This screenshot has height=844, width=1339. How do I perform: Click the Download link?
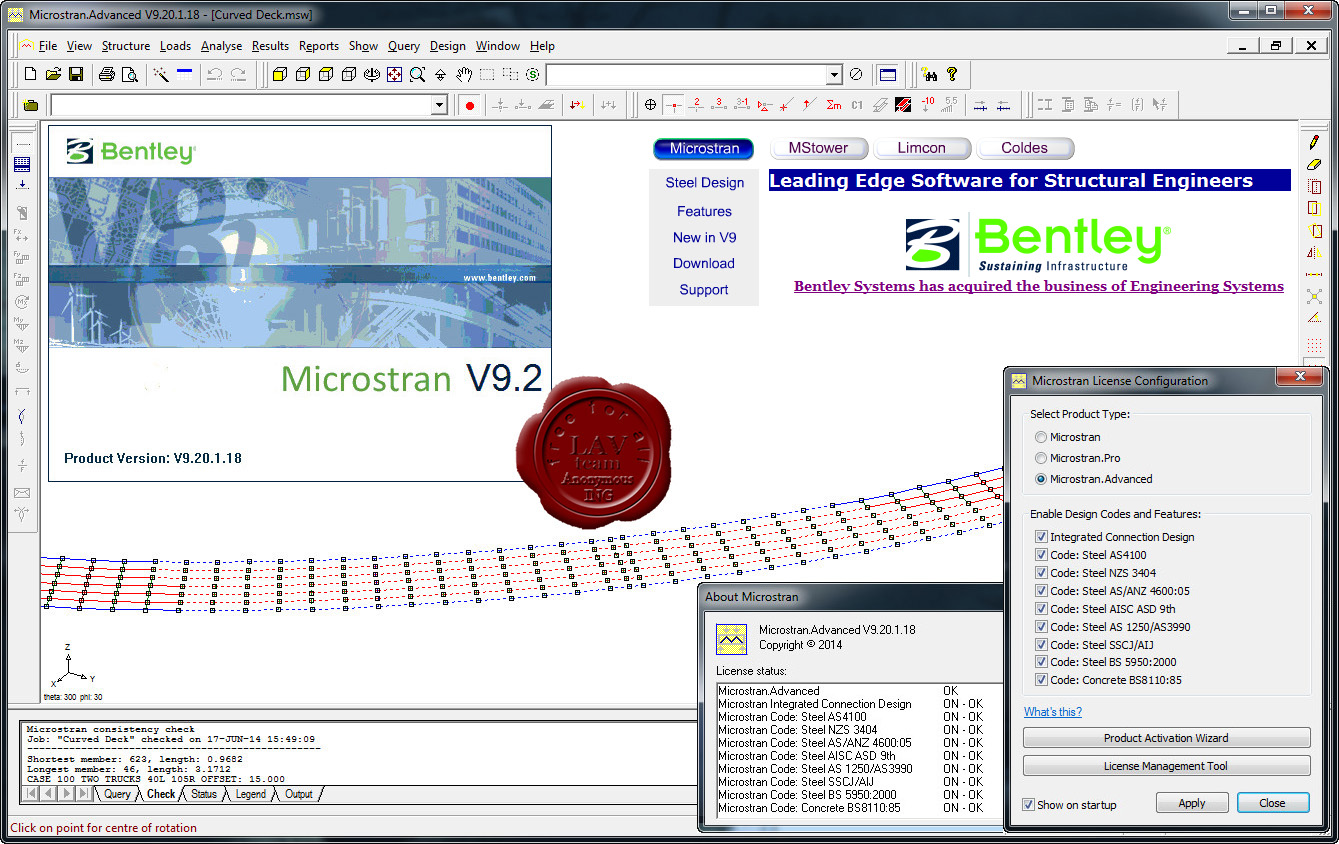pyautogui.click(x=704, y=263)
